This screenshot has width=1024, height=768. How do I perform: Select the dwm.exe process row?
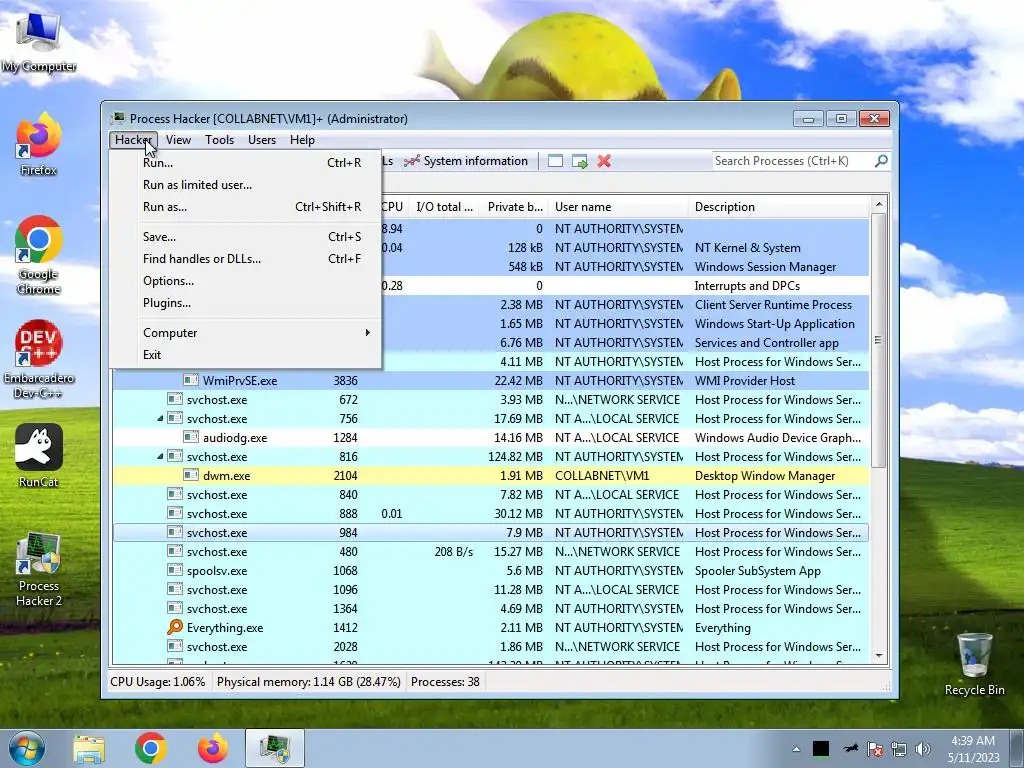pyautogui.click(x=491, y=475)
